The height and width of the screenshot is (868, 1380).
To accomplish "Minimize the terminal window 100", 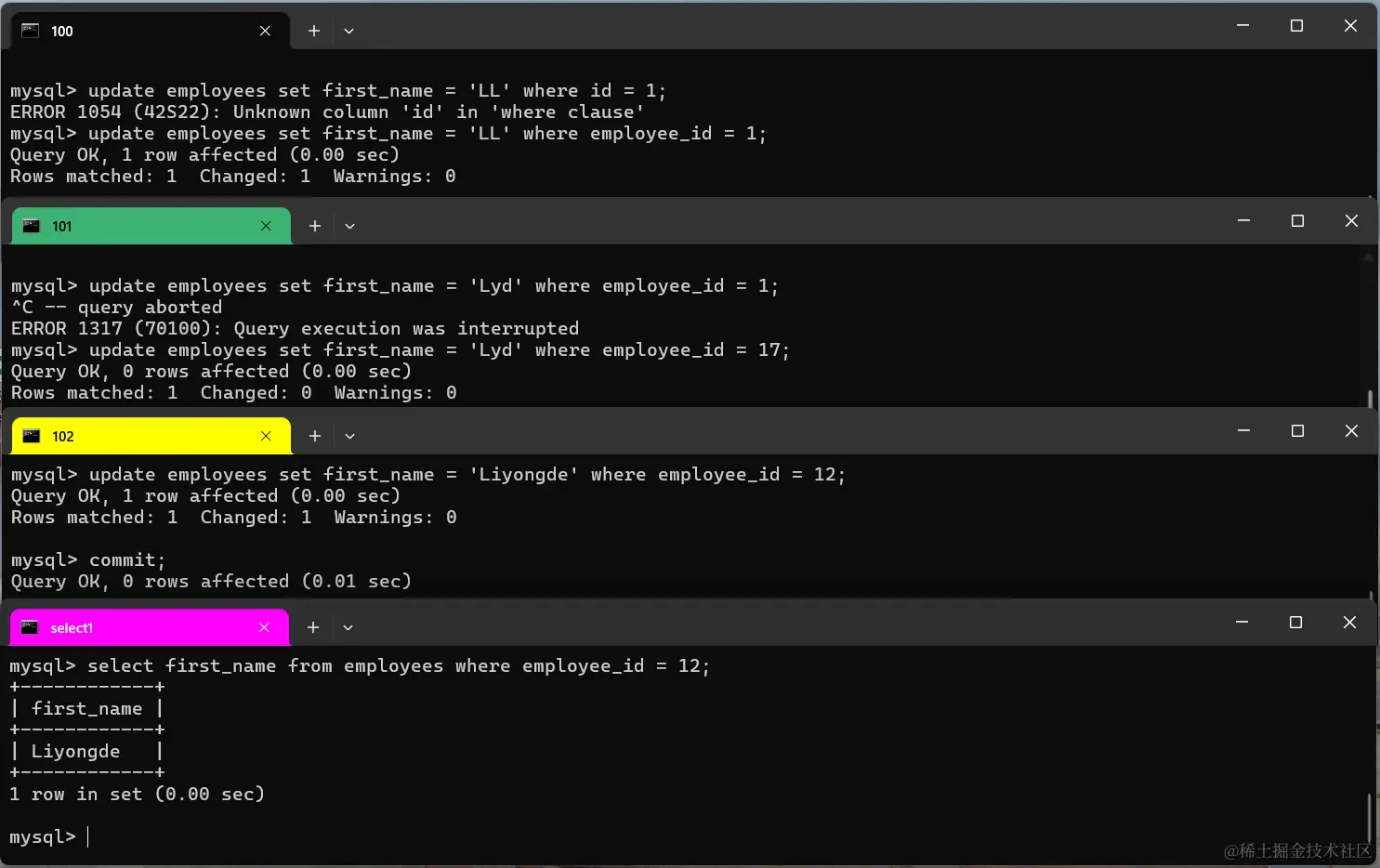I will (1242, 26).
